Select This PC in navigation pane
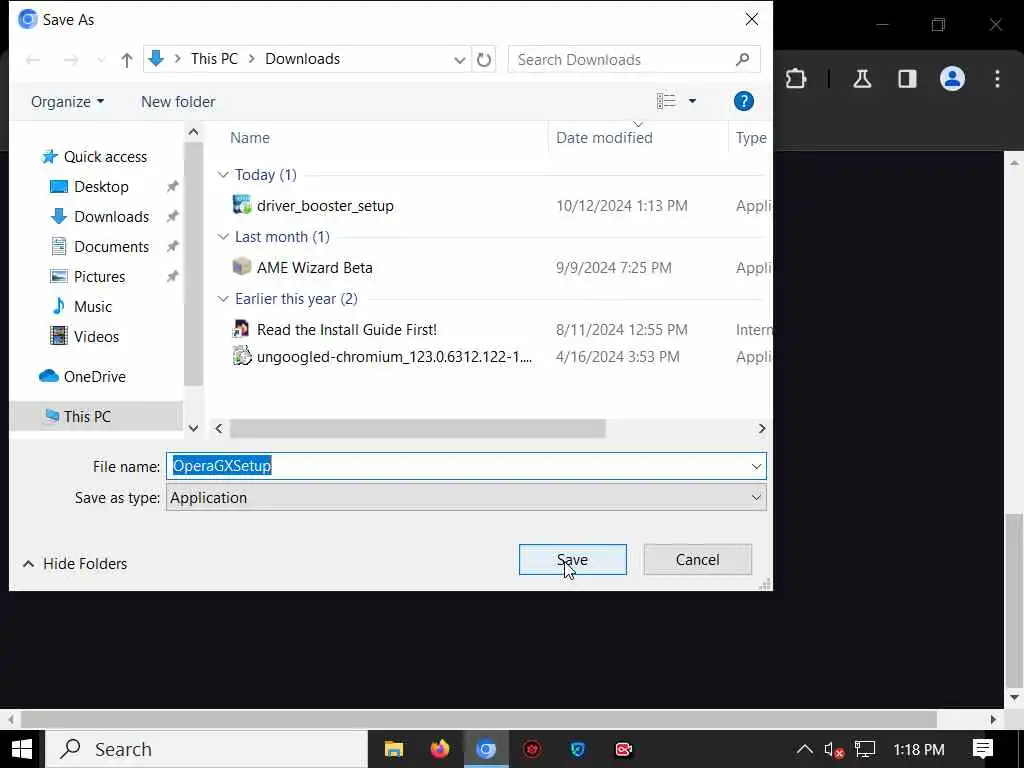The height and width of the screenshot is (768, 1024). point(96,417)
